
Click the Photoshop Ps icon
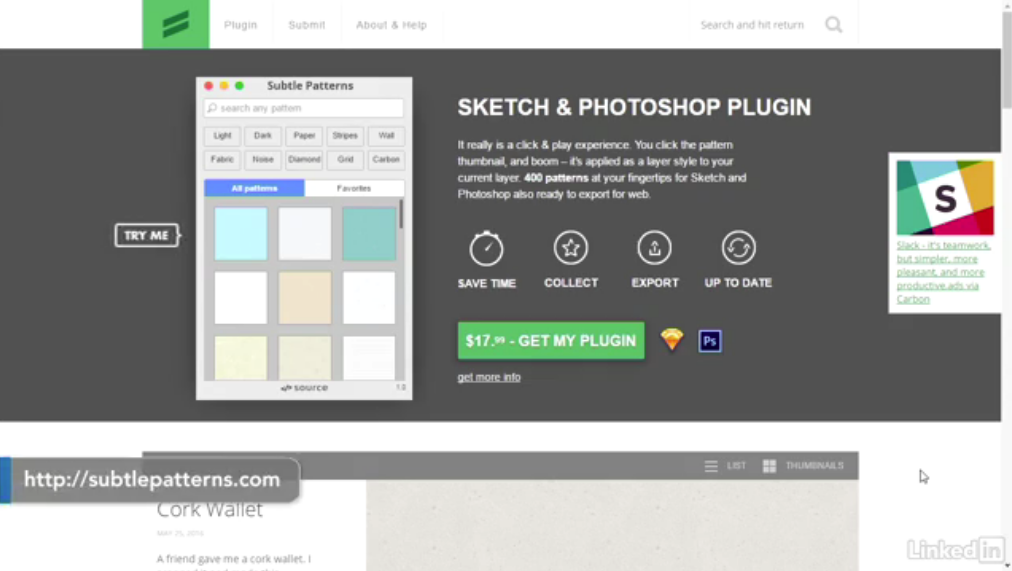710,341
